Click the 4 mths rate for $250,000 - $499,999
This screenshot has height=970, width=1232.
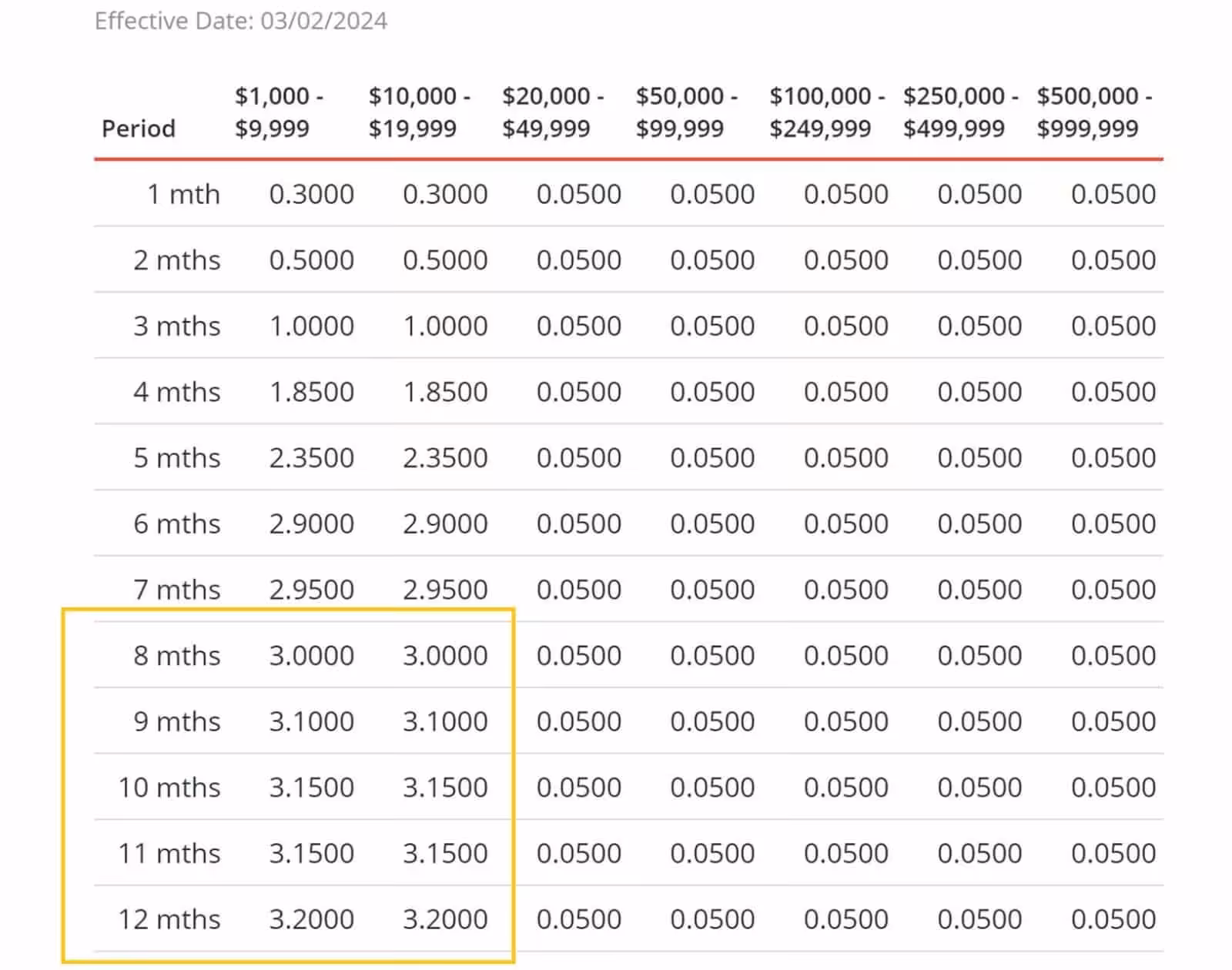979,392
